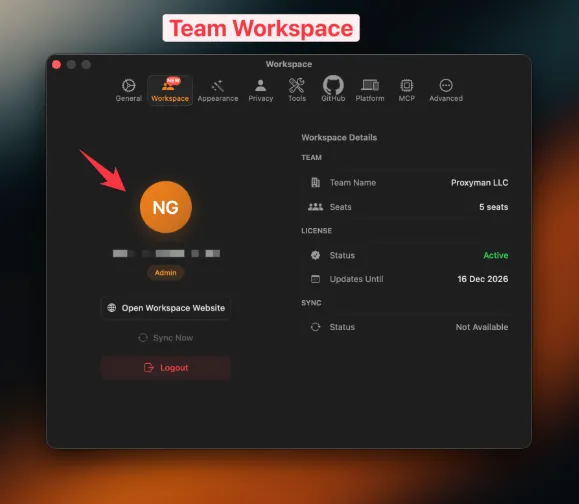Click the Updates Until label
The width and height of the screenshot is (579, 504).
coord(356,279)
